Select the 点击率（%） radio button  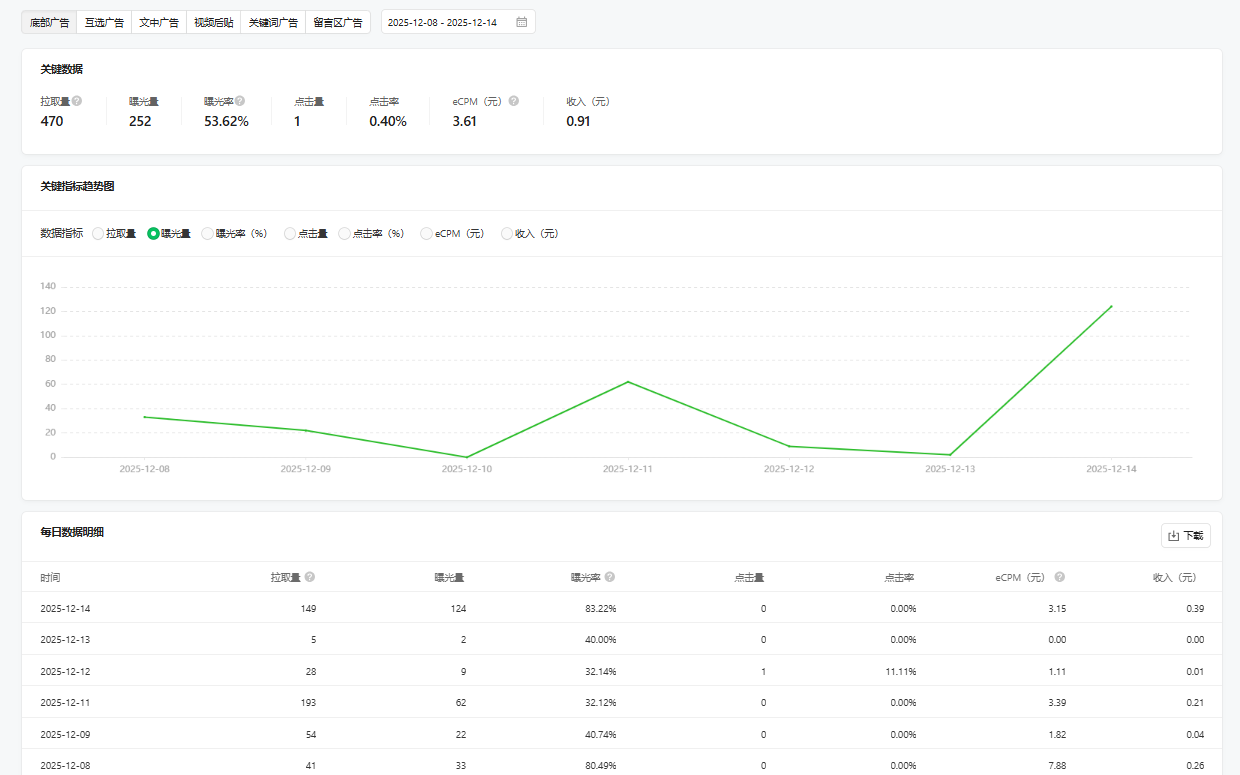click(345, 234)
